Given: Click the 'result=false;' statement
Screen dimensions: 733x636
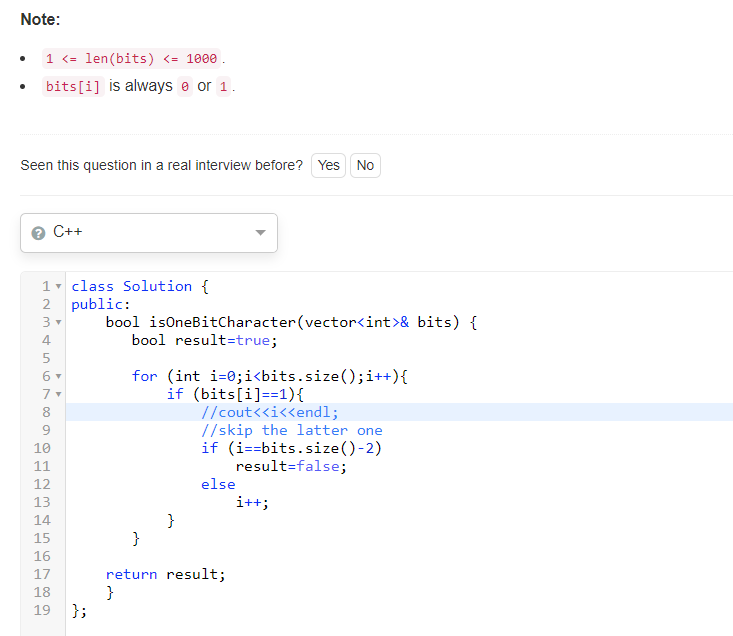Looking at the screenshot, I should [x=291, y=466].
